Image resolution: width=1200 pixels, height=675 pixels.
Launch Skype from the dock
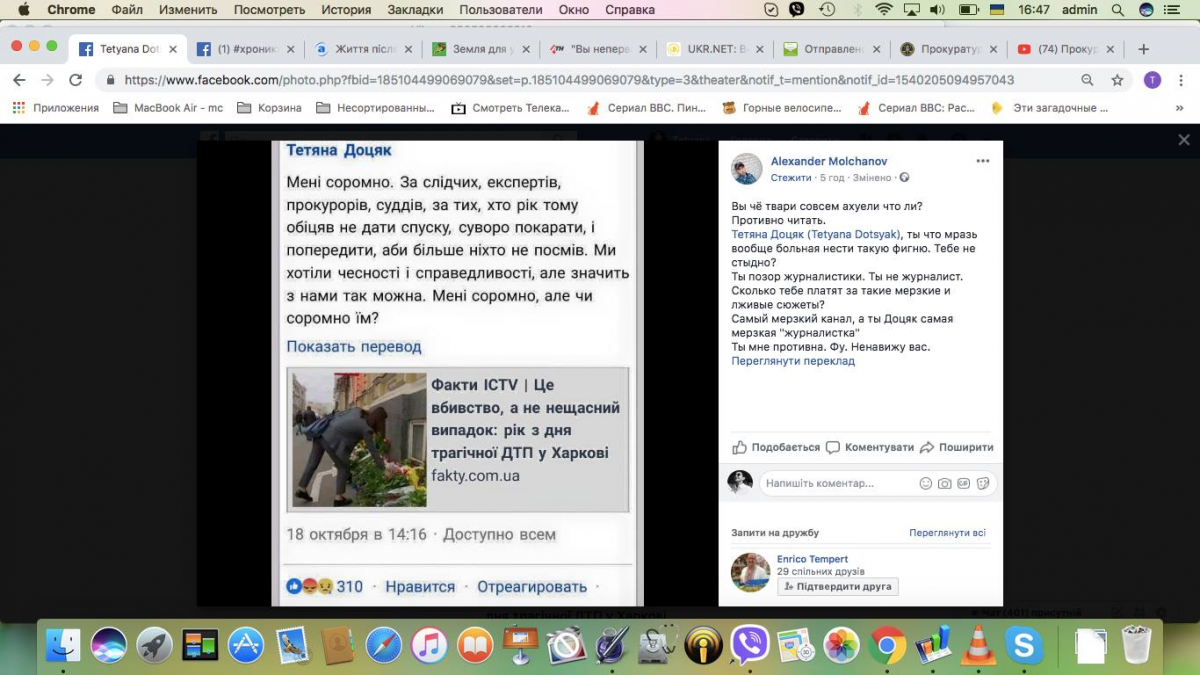pos(1024,646)
